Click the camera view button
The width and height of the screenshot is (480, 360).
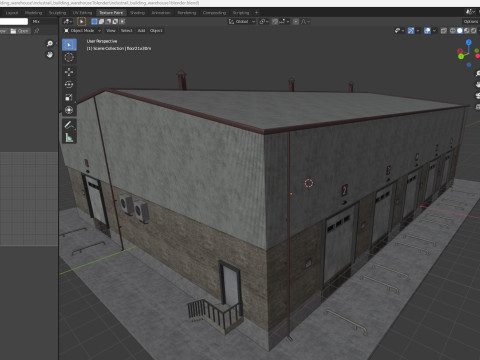point(478,96)
